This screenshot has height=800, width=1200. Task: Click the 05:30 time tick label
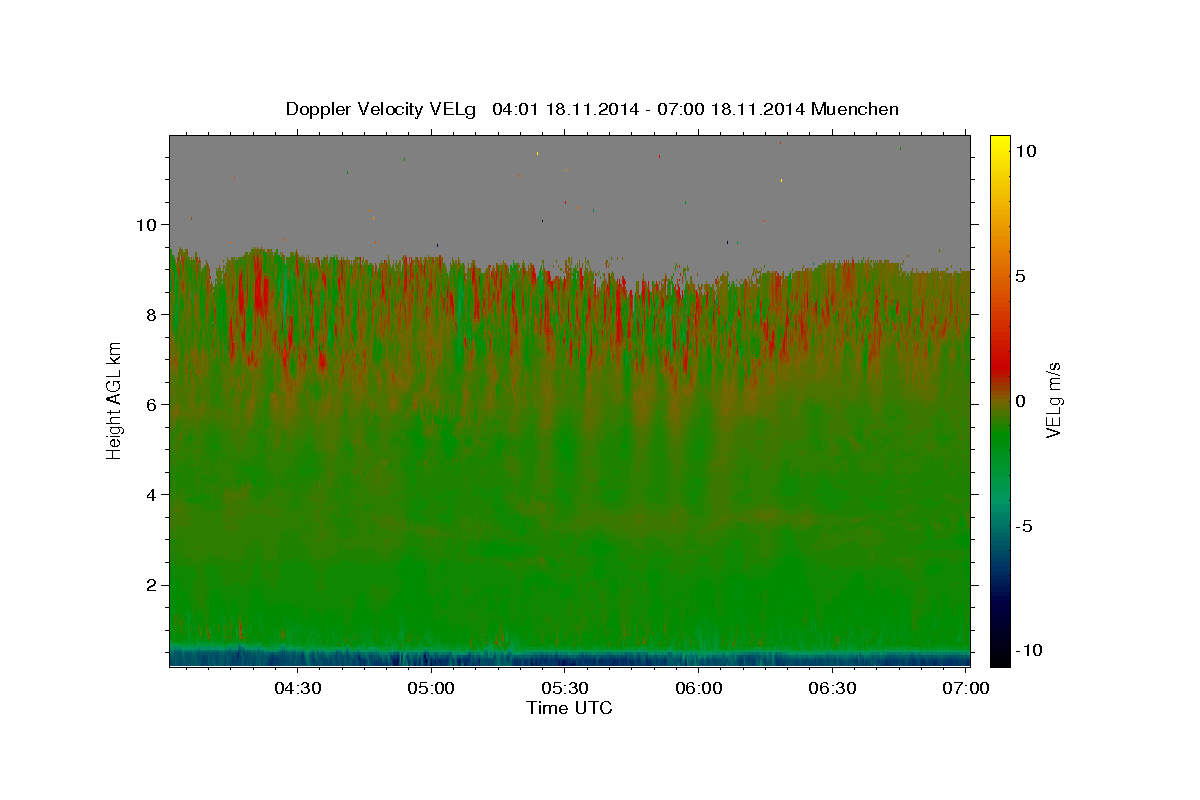(x=565, y=688)
